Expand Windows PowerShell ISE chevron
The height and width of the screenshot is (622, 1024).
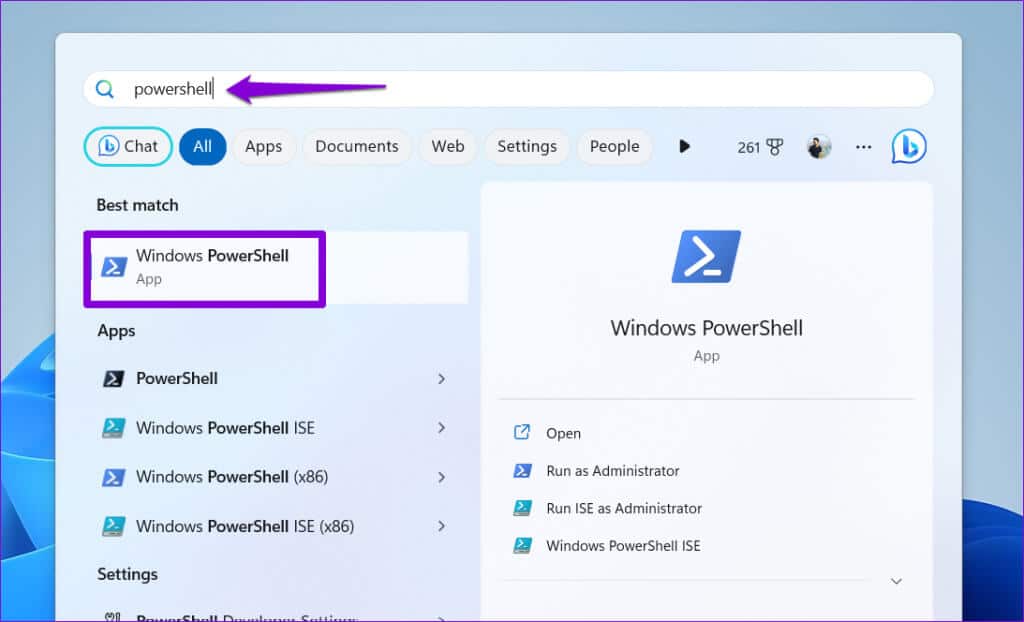441,428
